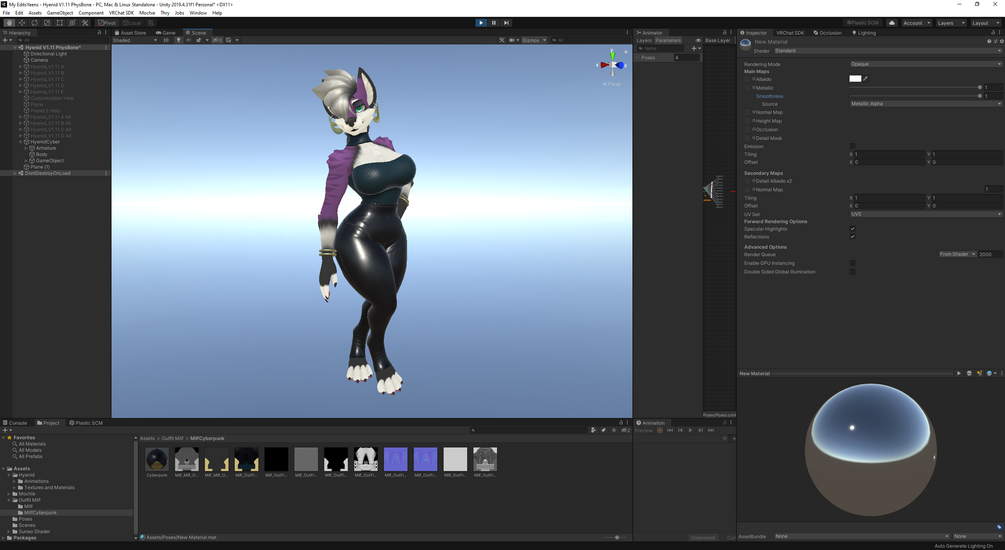This screenshot has height=550, width=1005.
Task: Click the Play button to enter play mode
Action: coord(481,22)
